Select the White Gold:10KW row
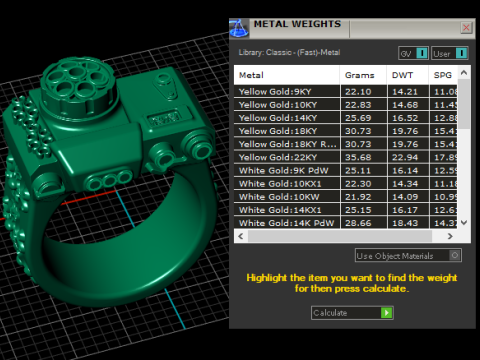 coord(346,197)
